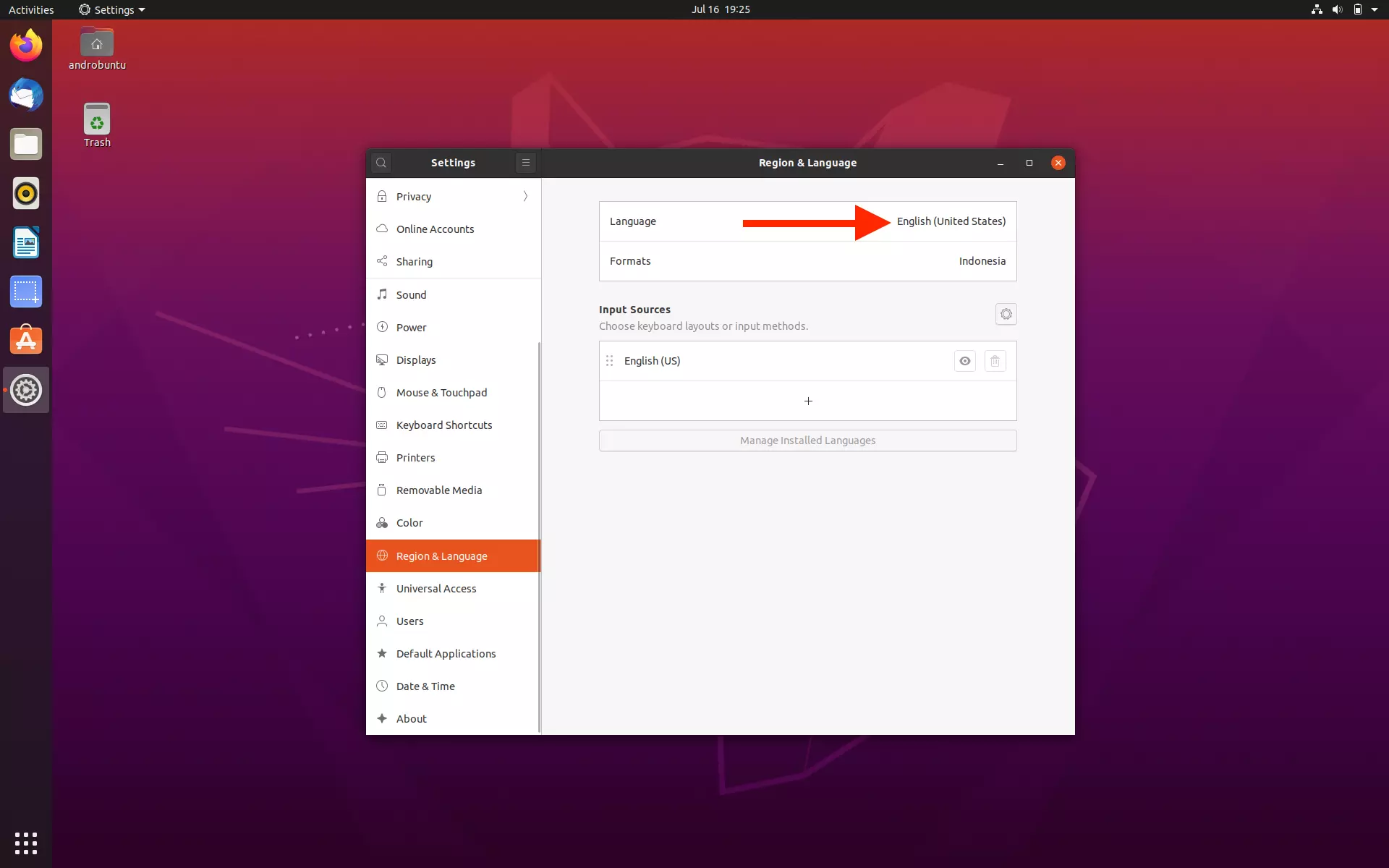Launch Firefox from the dock
Image resolution: width=1389 pixels, height=868 pixels.
tap(25, 45)
